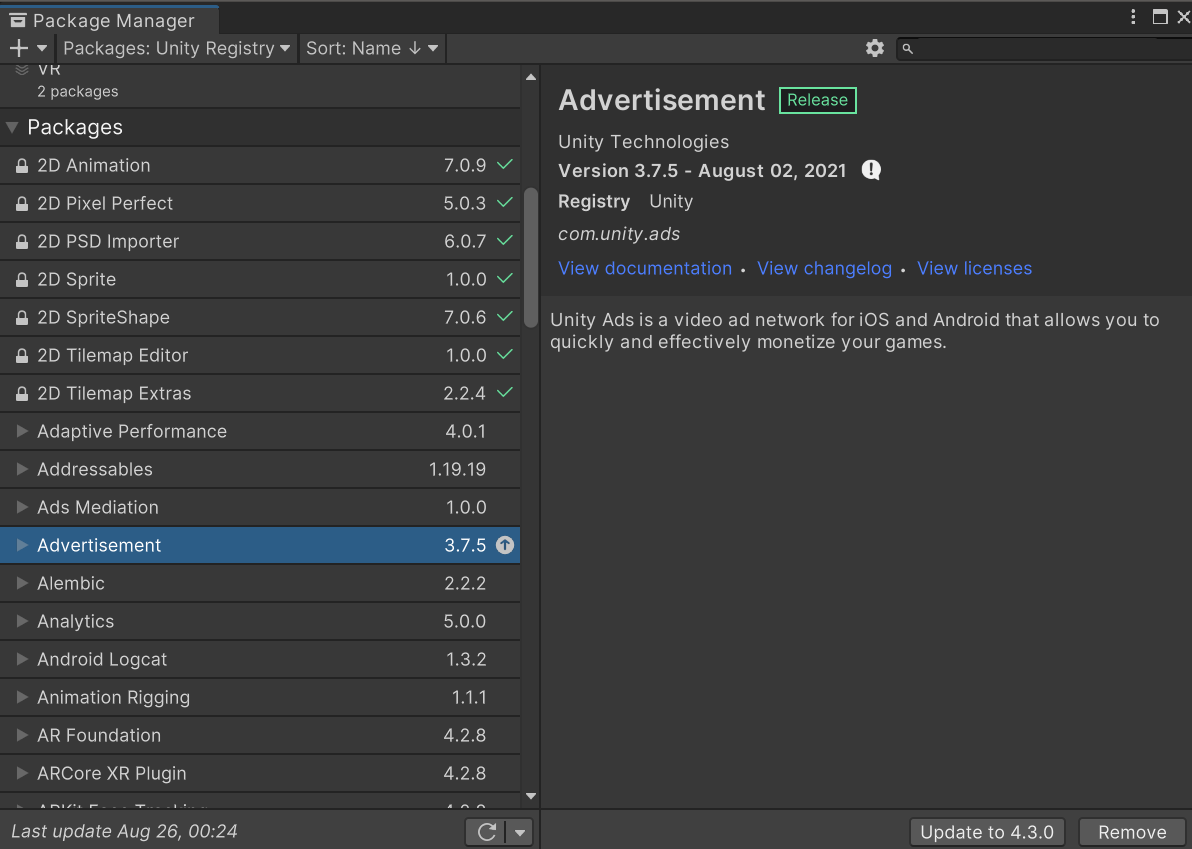Click the package list scroll up arrow
This screenshot has width=1192, height=849.
(x=531, y=77)
